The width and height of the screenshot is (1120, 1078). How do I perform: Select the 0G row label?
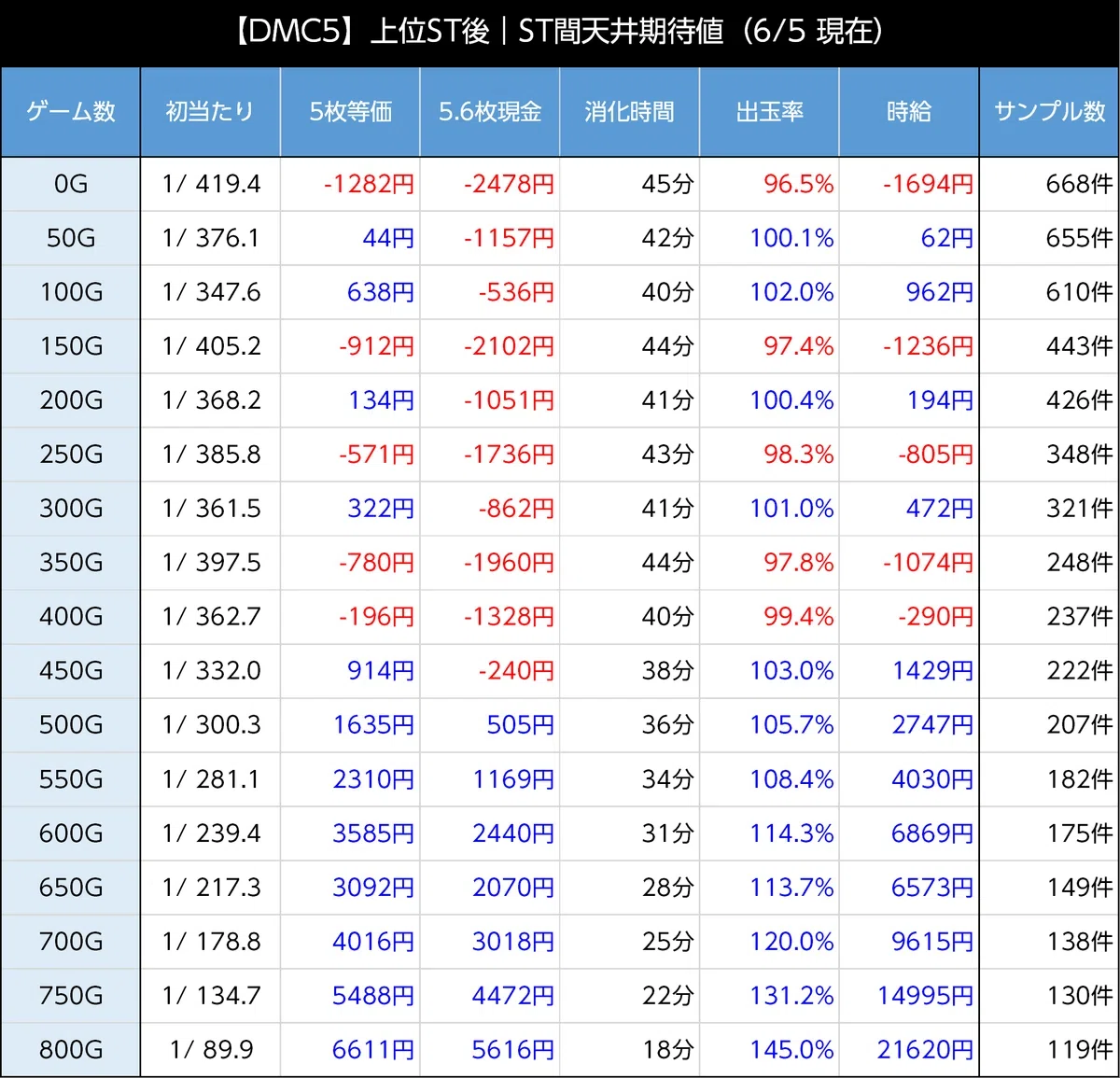click(71, 184)
